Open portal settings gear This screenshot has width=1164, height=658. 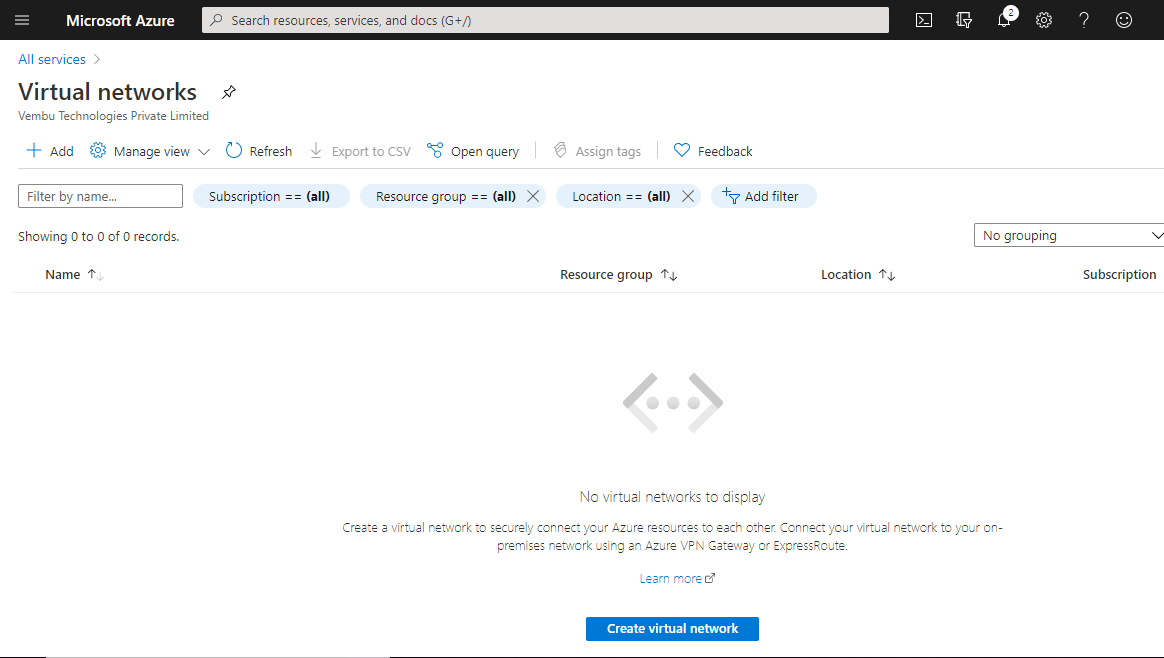point(1044,20)
